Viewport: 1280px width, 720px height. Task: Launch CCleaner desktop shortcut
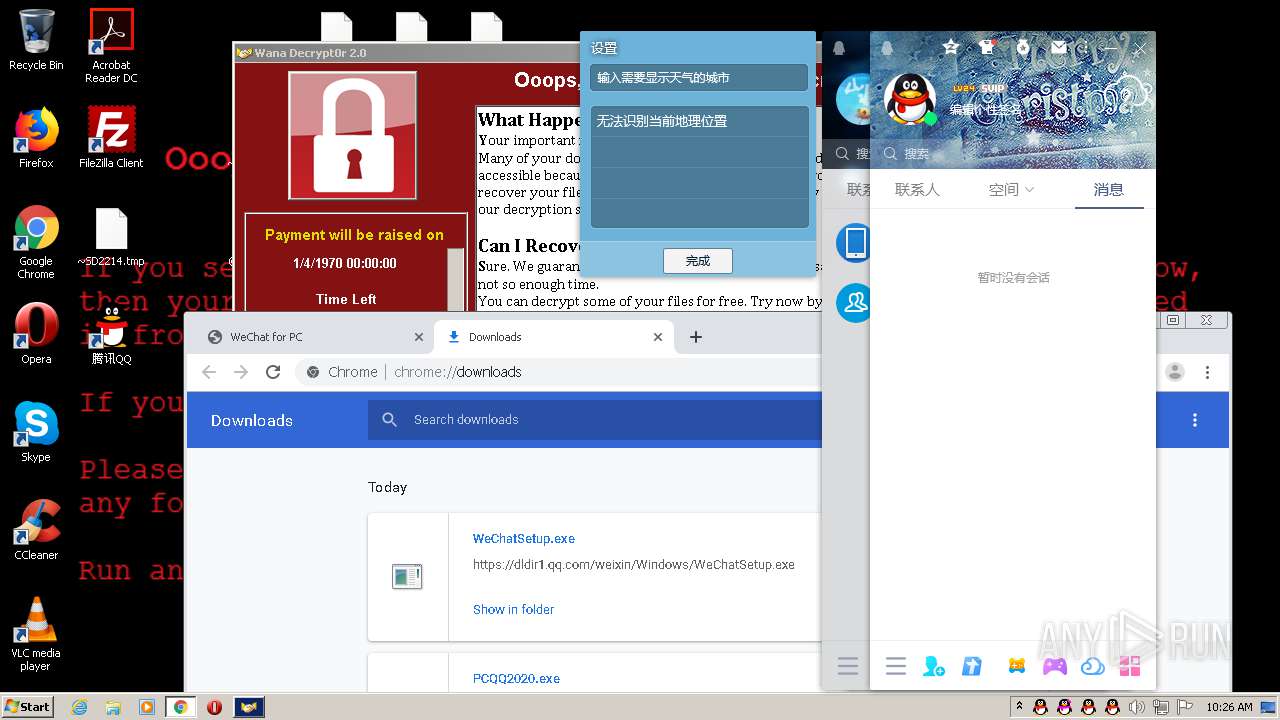[x=36, y=530]
